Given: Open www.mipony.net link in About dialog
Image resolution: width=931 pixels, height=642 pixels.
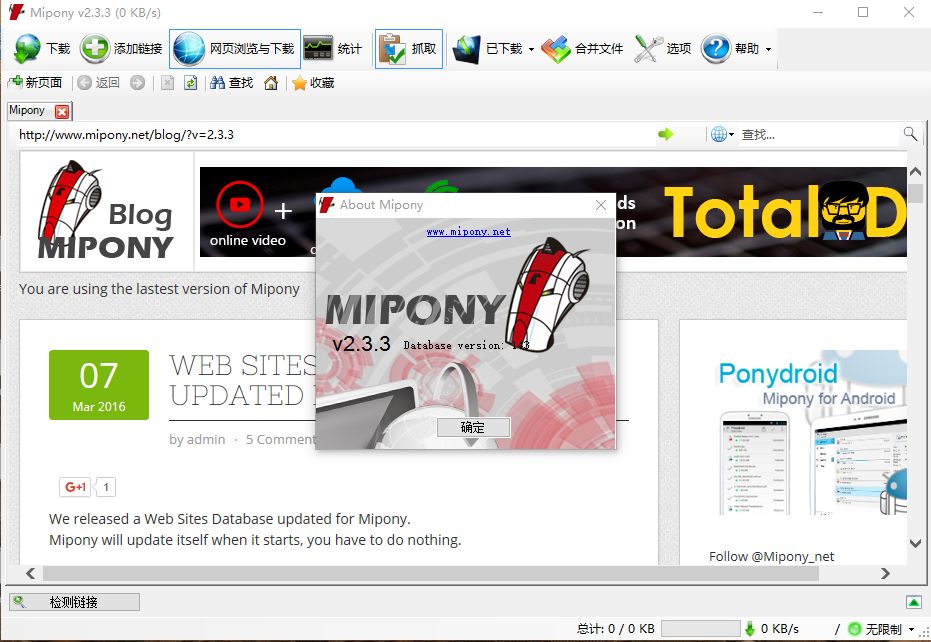Looking at the screenshot, I should pos(468,232).
